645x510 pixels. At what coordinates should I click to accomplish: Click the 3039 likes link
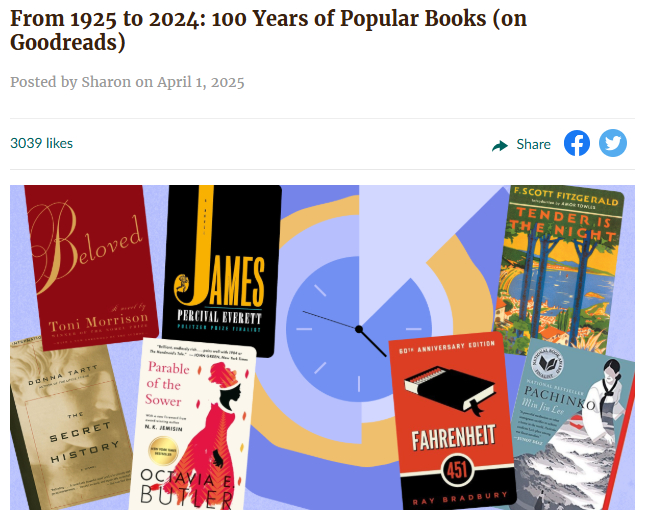[x=42, y=143]
